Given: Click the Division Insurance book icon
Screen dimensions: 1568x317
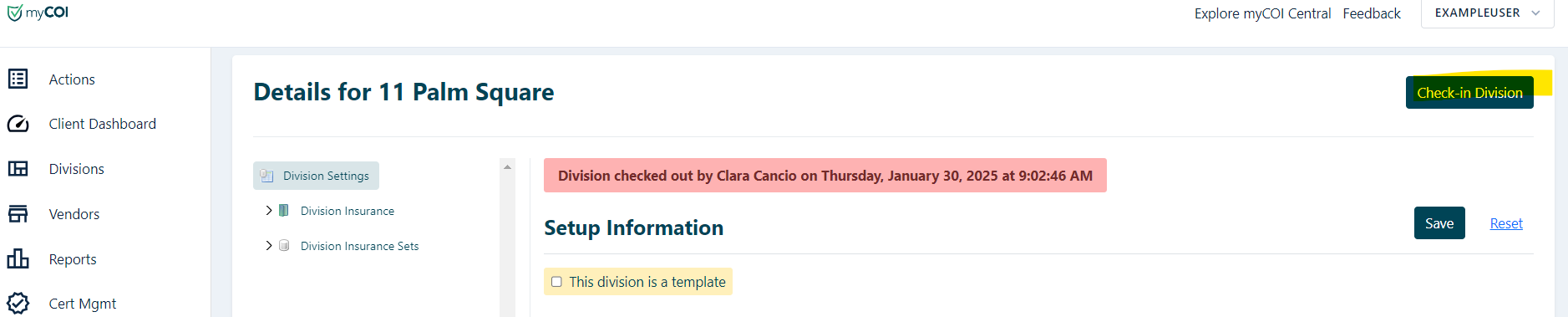Looking at the screenshot, I should [x=284, y=211].
